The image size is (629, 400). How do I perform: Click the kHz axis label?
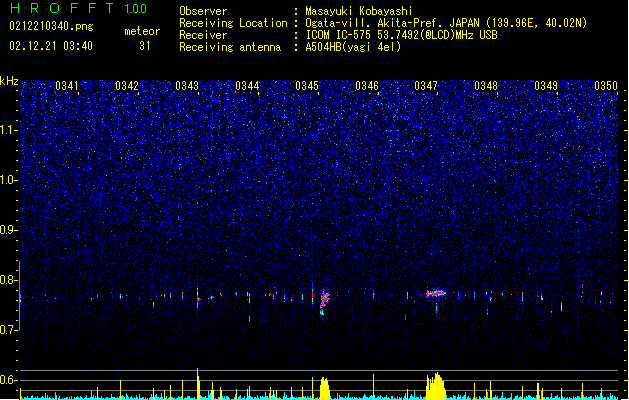[9, 81]
